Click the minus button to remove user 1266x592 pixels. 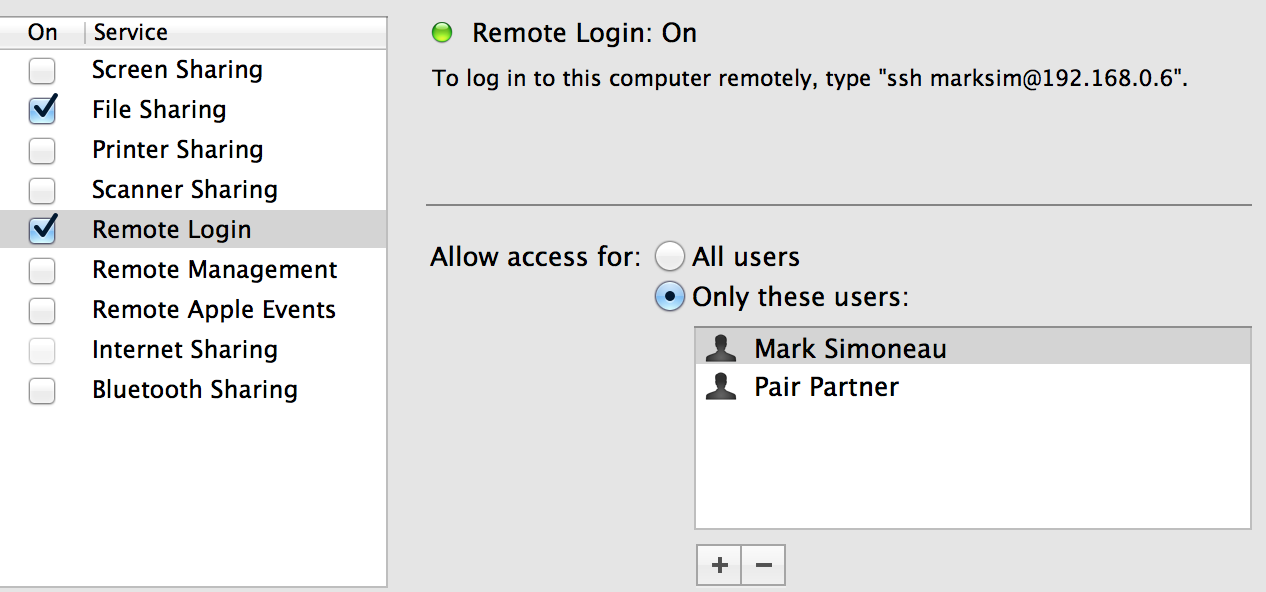tap(764, 565)
